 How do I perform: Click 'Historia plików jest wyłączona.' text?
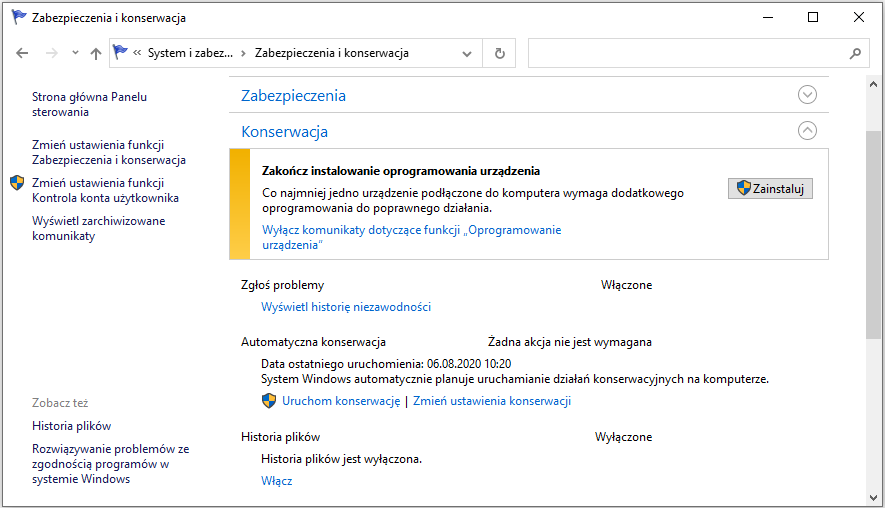pyautogui.click(x=341, y=459)
